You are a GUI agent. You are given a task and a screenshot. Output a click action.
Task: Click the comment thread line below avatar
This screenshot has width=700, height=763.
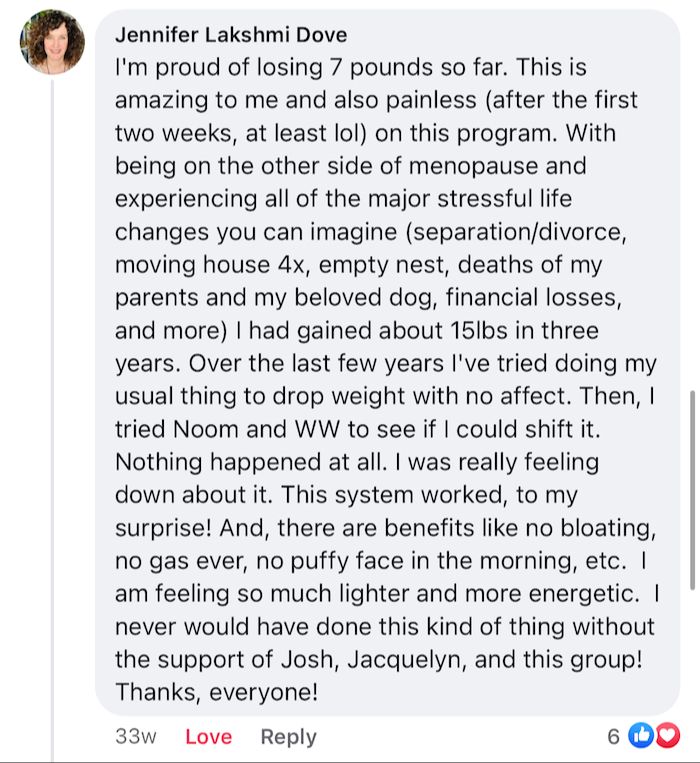pos(53,400)
